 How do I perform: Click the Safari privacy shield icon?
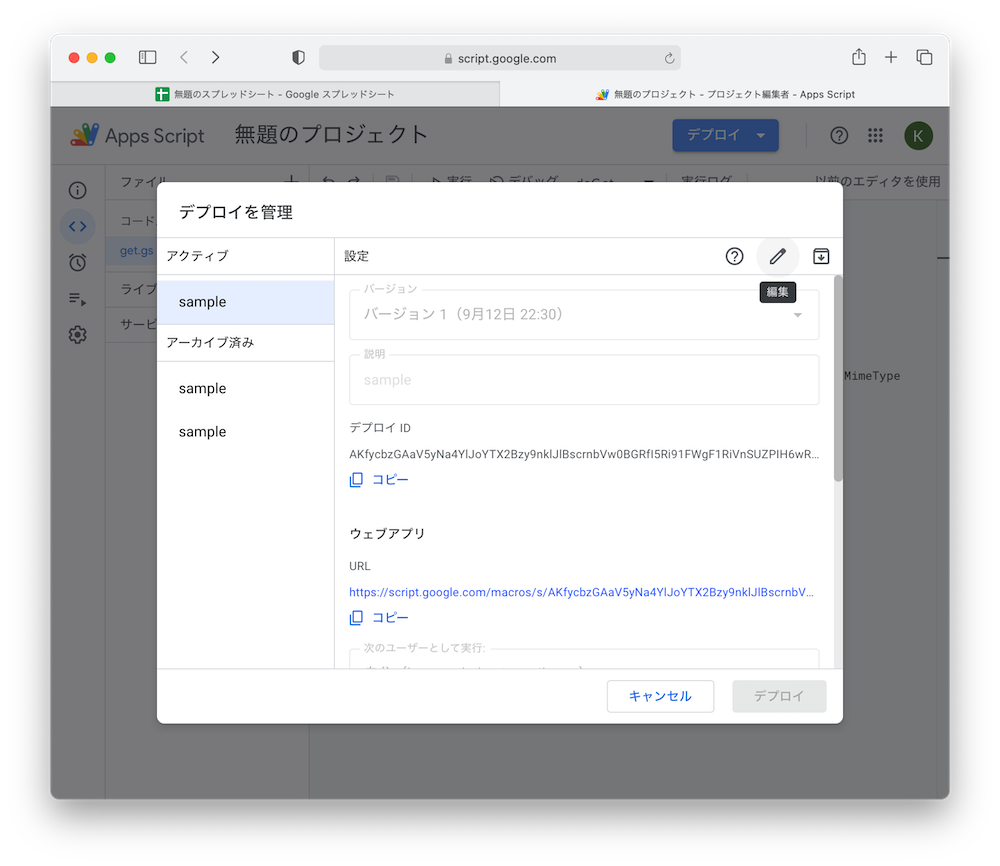298,57
